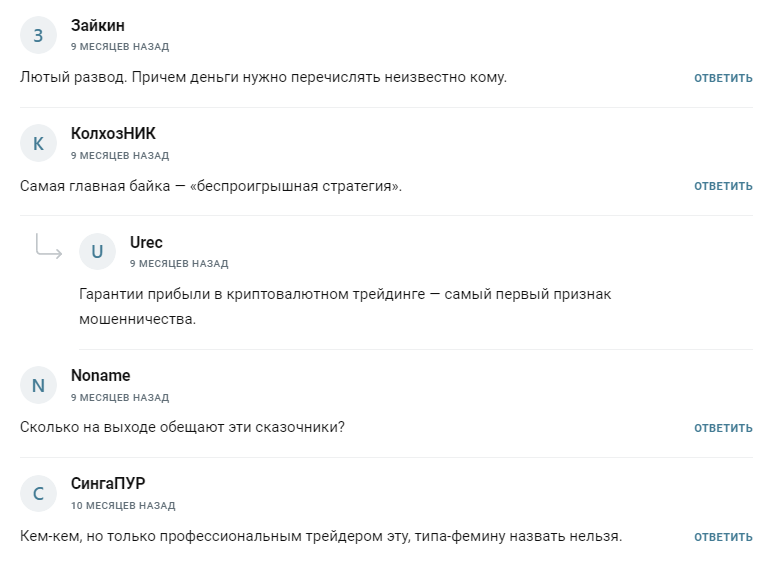Viewport: 766px width, 572px height.
Task: Reply to Noname's comment
Action: pyautogui.click(x=723, y=428)
